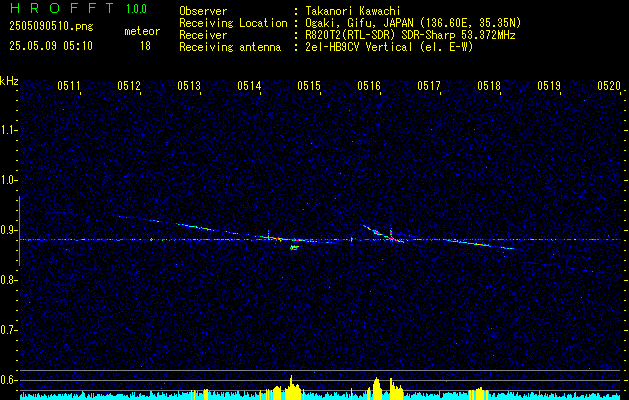Click time marker 0511
This screenshot has width=629, height=400.
tap(69, 86)
